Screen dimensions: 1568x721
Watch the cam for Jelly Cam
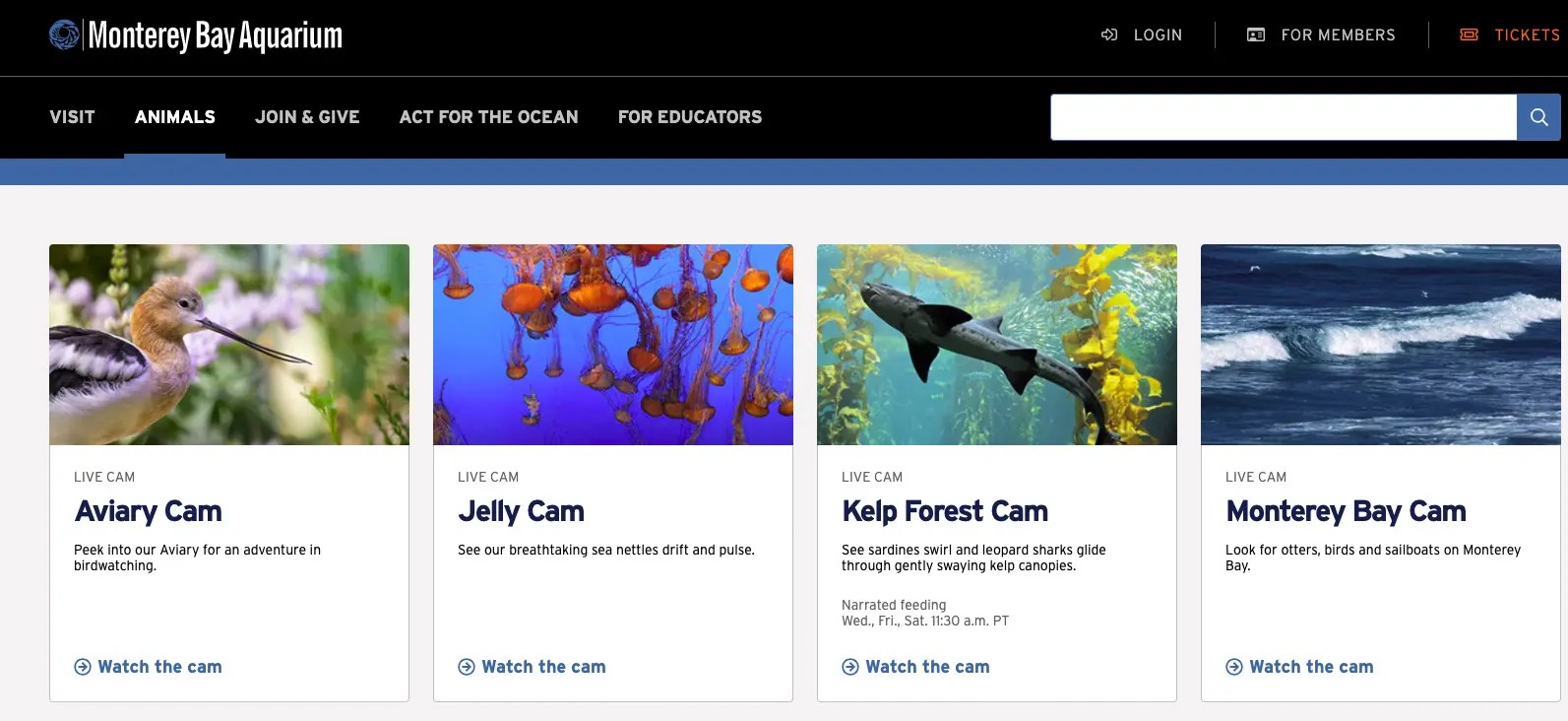click(x=543, y=667)
